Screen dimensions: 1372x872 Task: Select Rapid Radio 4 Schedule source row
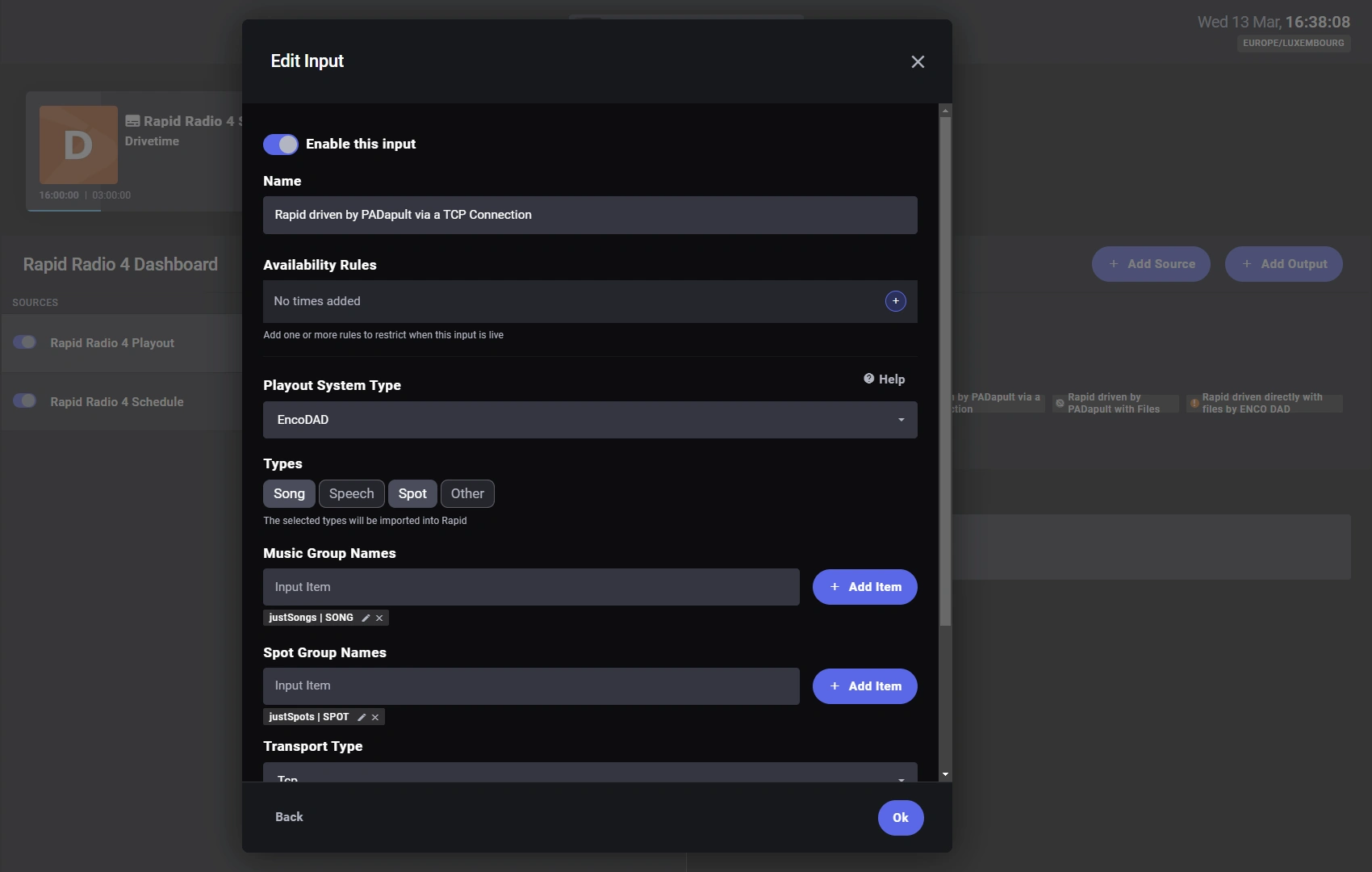(x=121, y=401)
